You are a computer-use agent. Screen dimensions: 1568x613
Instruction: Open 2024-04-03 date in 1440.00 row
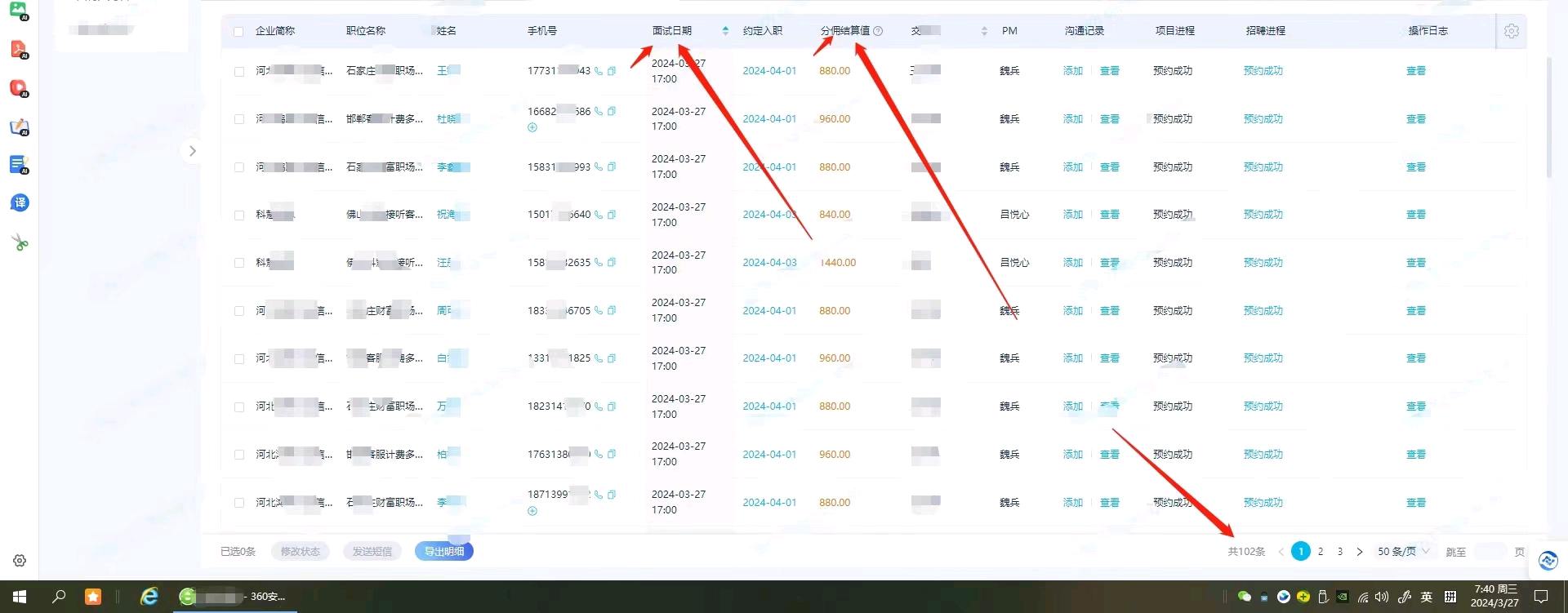pyautogui.click(x=769, y=263)
